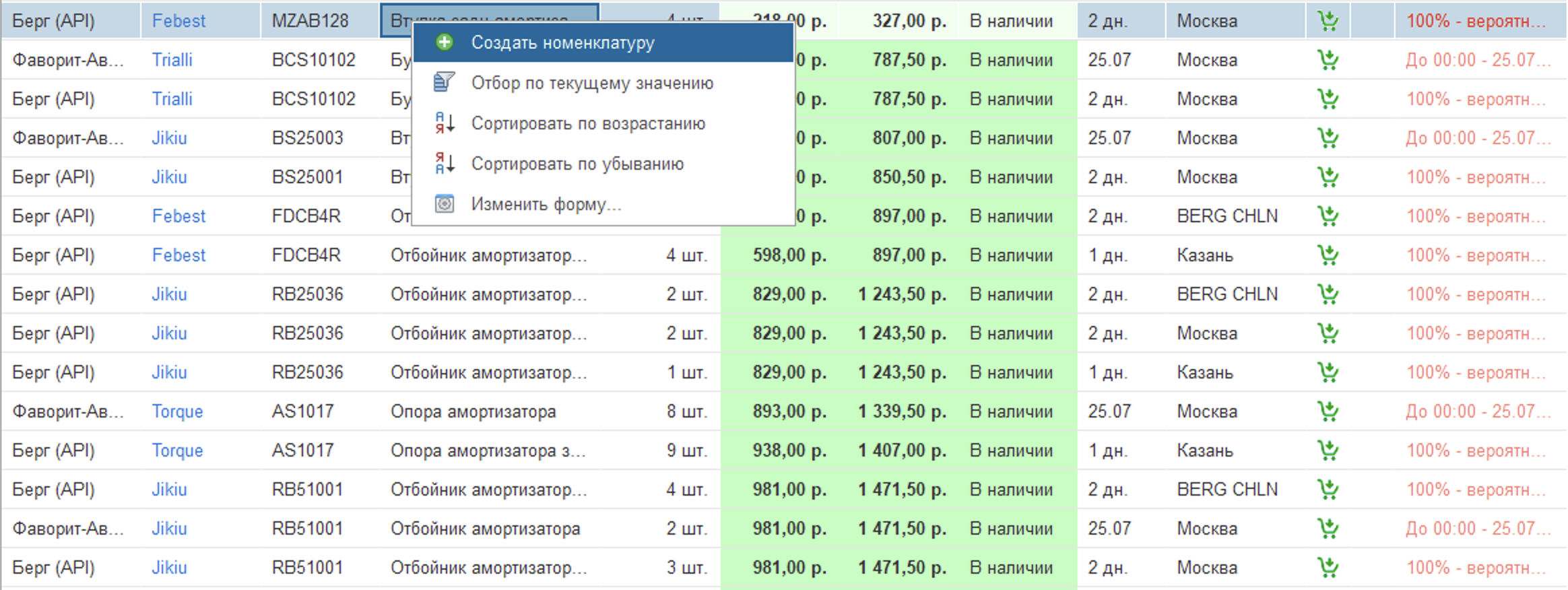
Task: Open Torque link in Берг AS1017 row
Action: tap(177, 451)
